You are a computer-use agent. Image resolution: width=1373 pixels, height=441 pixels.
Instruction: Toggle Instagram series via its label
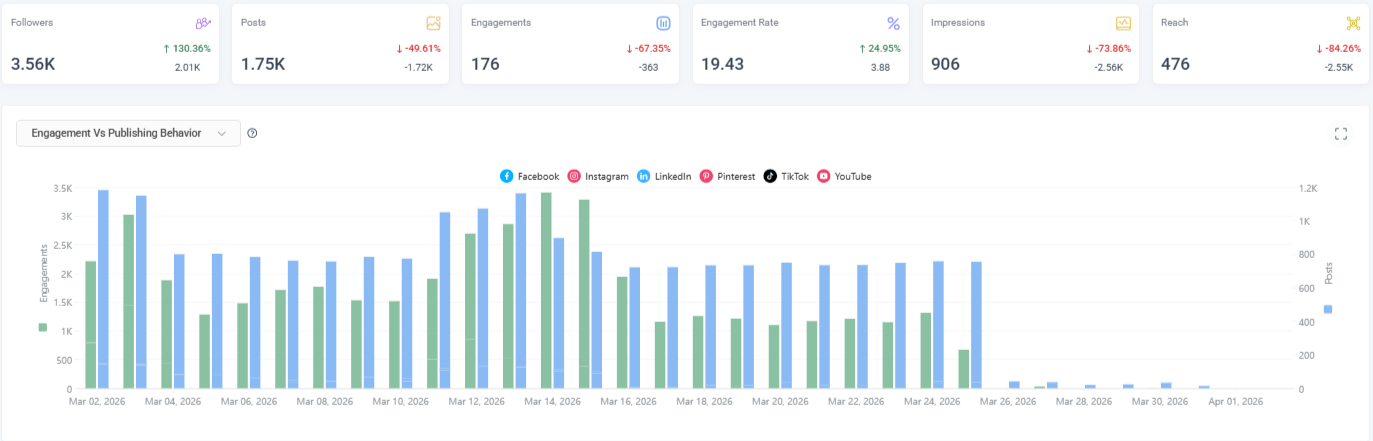607,176
